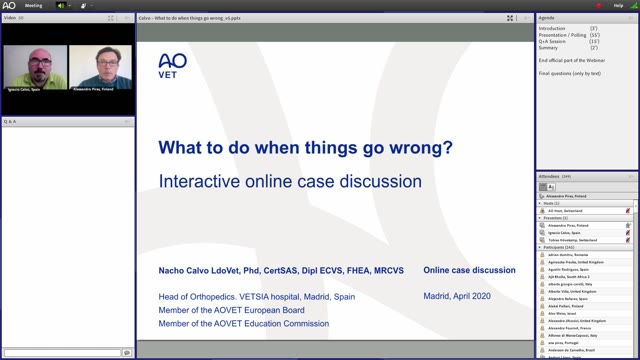
Task: Select Alessandro Piras in Presenters list
Action: [x=568, y=225]
